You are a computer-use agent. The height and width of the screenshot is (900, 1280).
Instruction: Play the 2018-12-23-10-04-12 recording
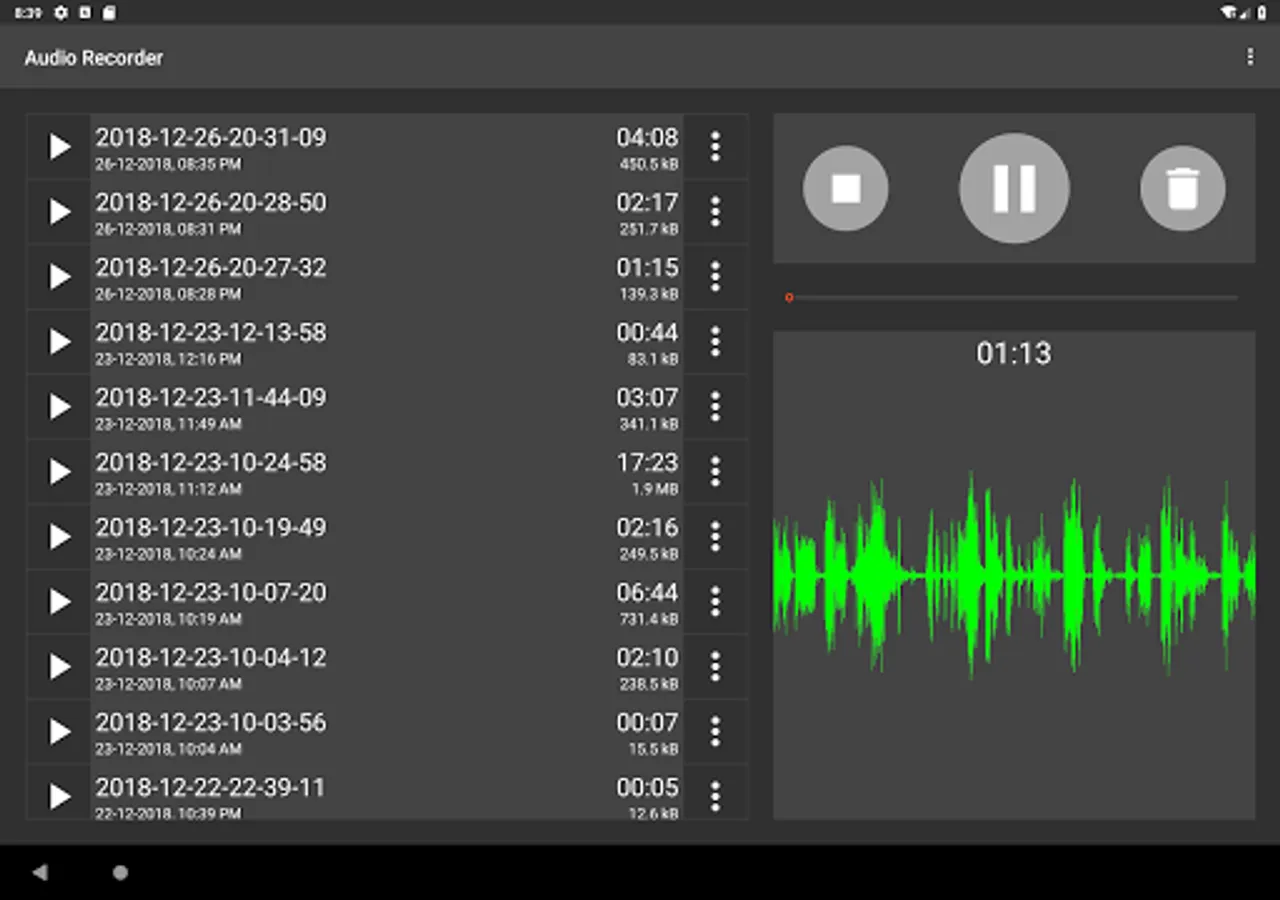(x=59, y=667)
